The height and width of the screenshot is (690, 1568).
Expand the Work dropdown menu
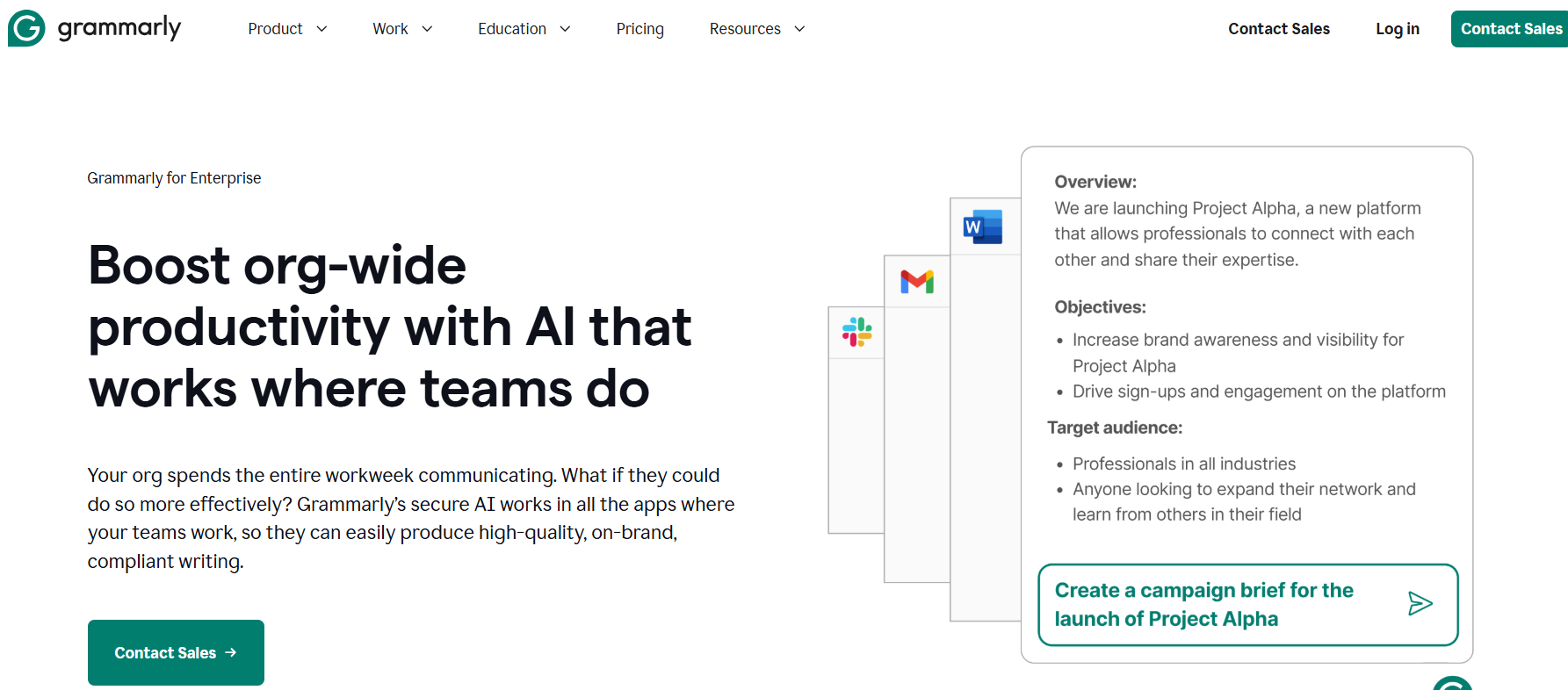click(x=402, y=29)
